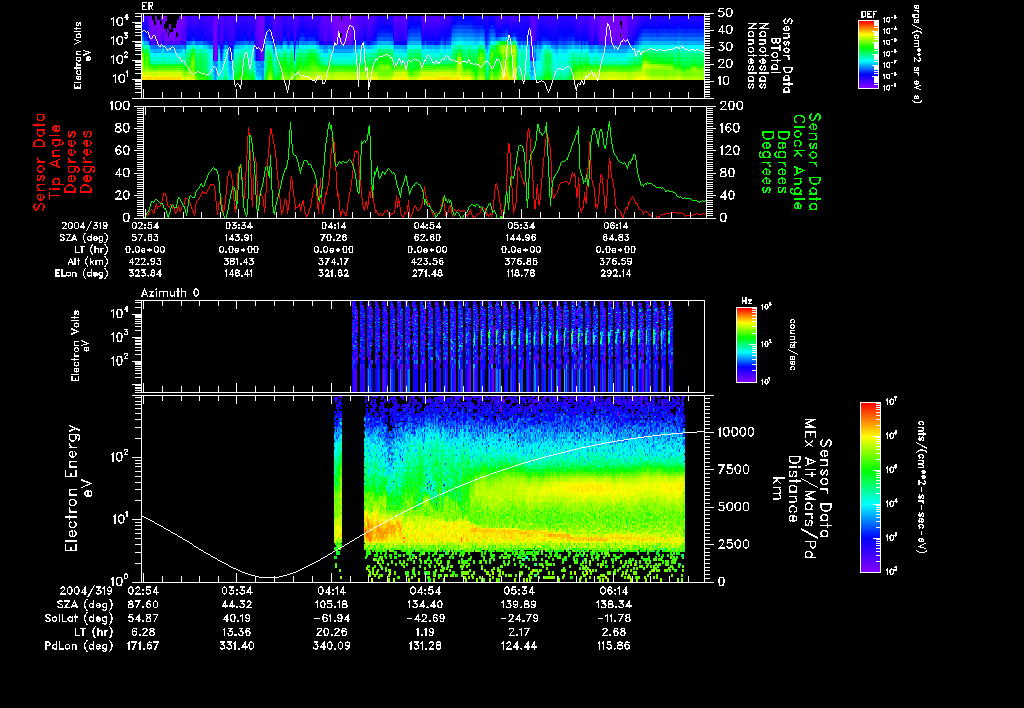1024x708 pixels.
Task: Click the red "Tip Angle" axis label
Action: tap(55, 162)
